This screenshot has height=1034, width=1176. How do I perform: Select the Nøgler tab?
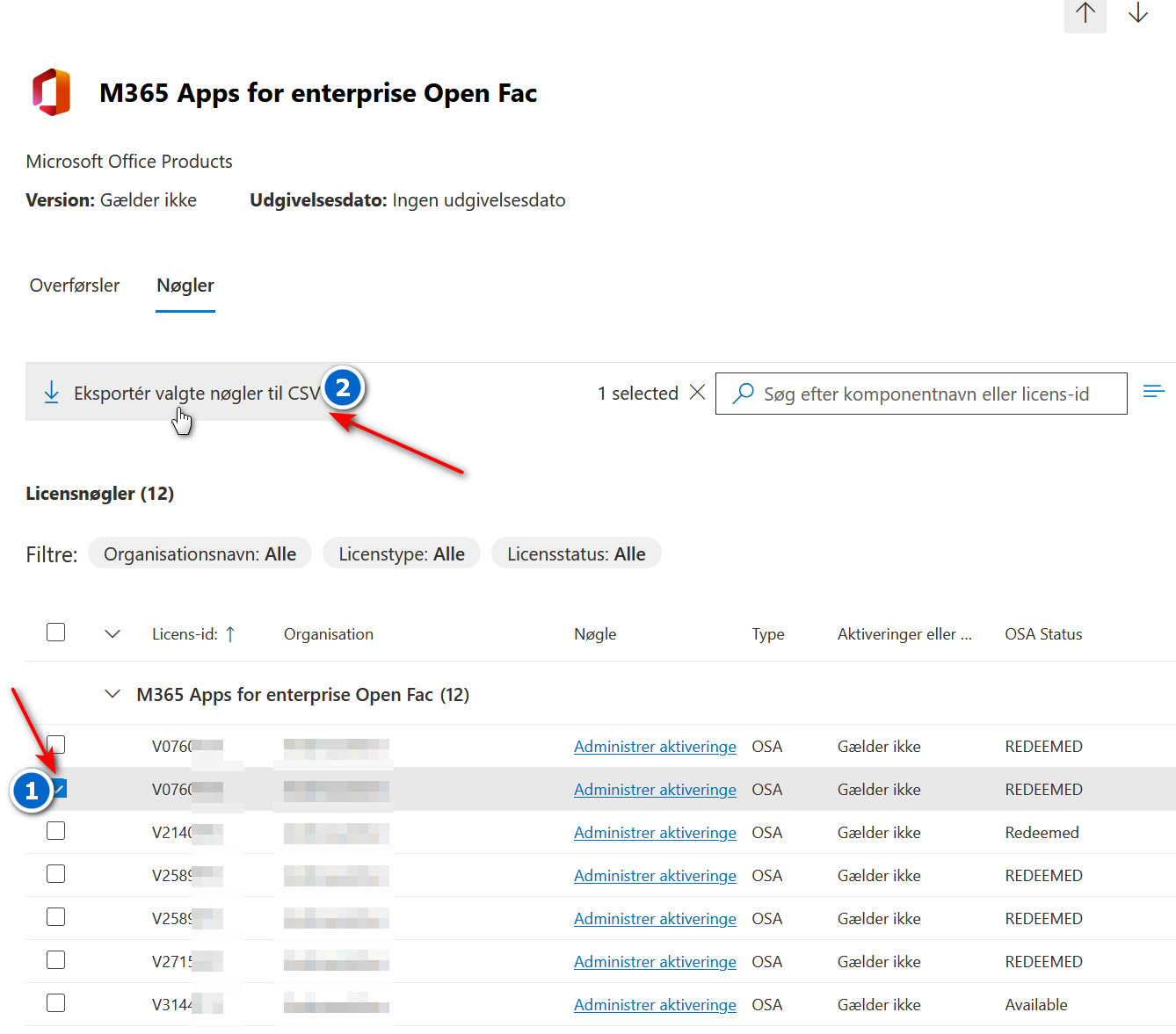185,286
